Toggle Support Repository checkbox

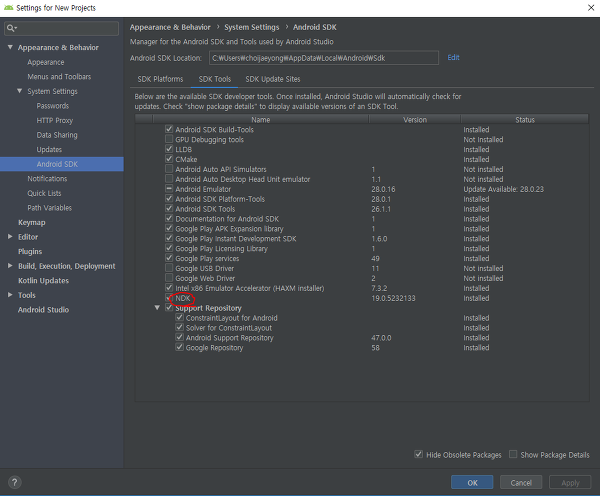click(169, 308)
